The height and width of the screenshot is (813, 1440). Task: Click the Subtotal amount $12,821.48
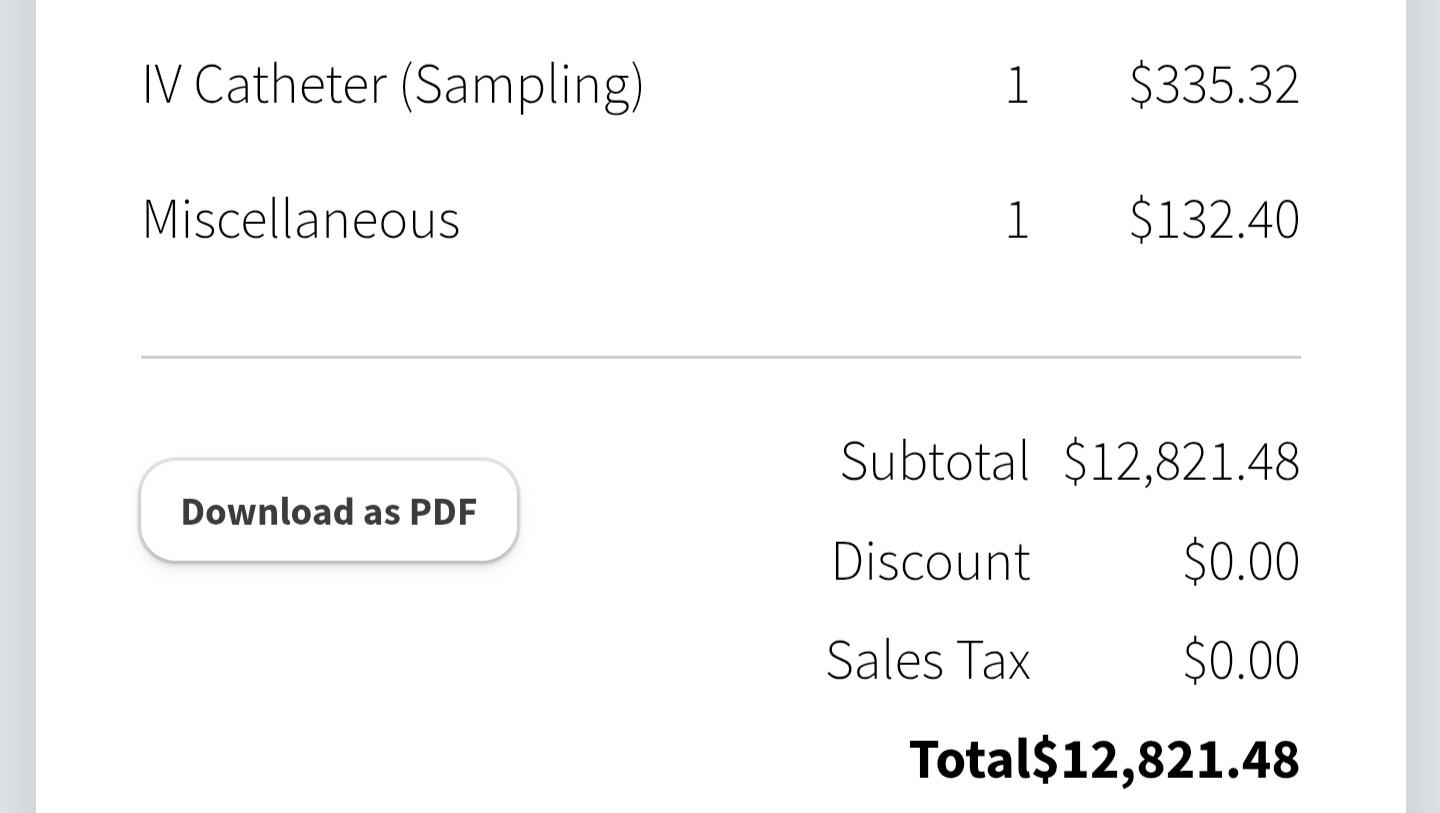click(x=1181, y=461)
